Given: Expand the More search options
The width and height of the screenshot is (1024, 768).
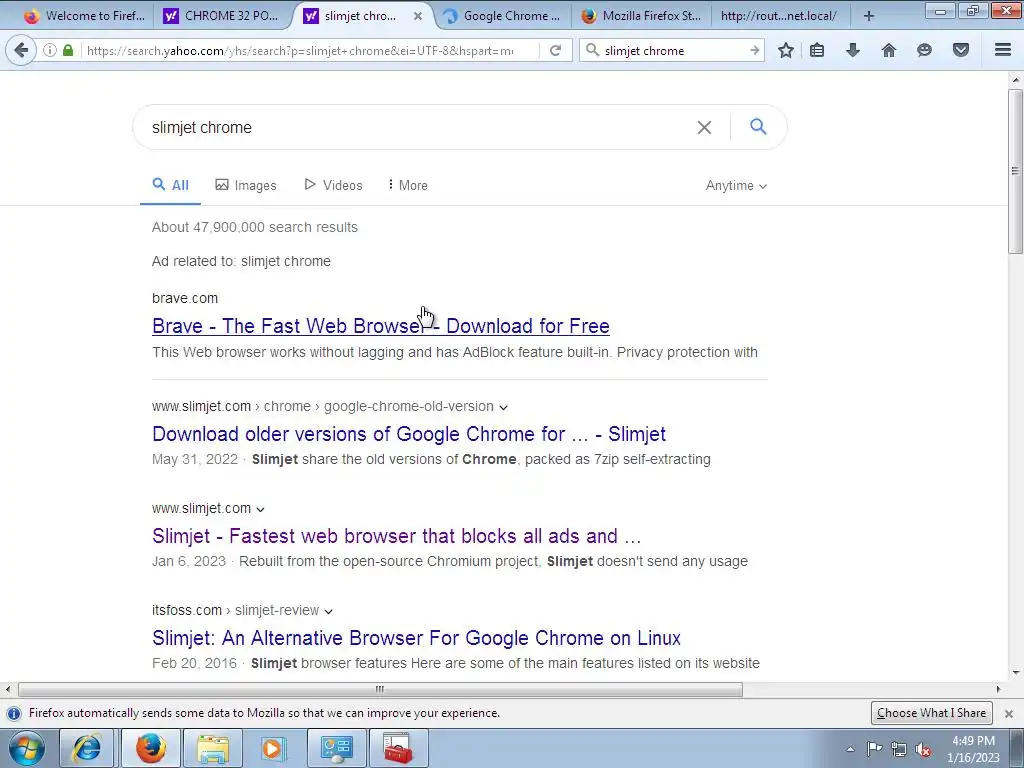Looking at the screenshot, I should click(408, 185).
